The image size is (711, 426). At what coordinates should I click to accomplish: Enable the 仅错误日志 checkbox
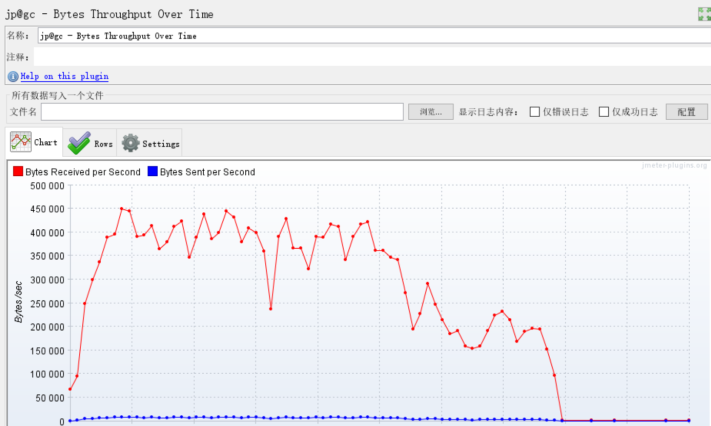[x=535, y=112]
